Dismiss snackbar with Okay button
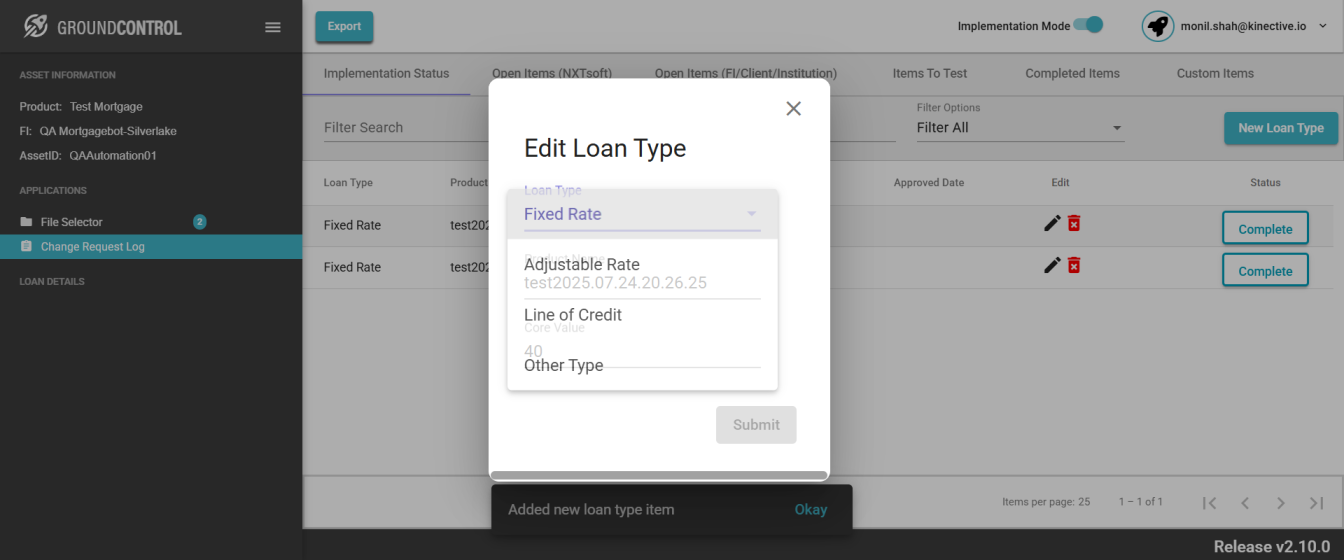The image size is (1344, 560). (x=810, y=510)
